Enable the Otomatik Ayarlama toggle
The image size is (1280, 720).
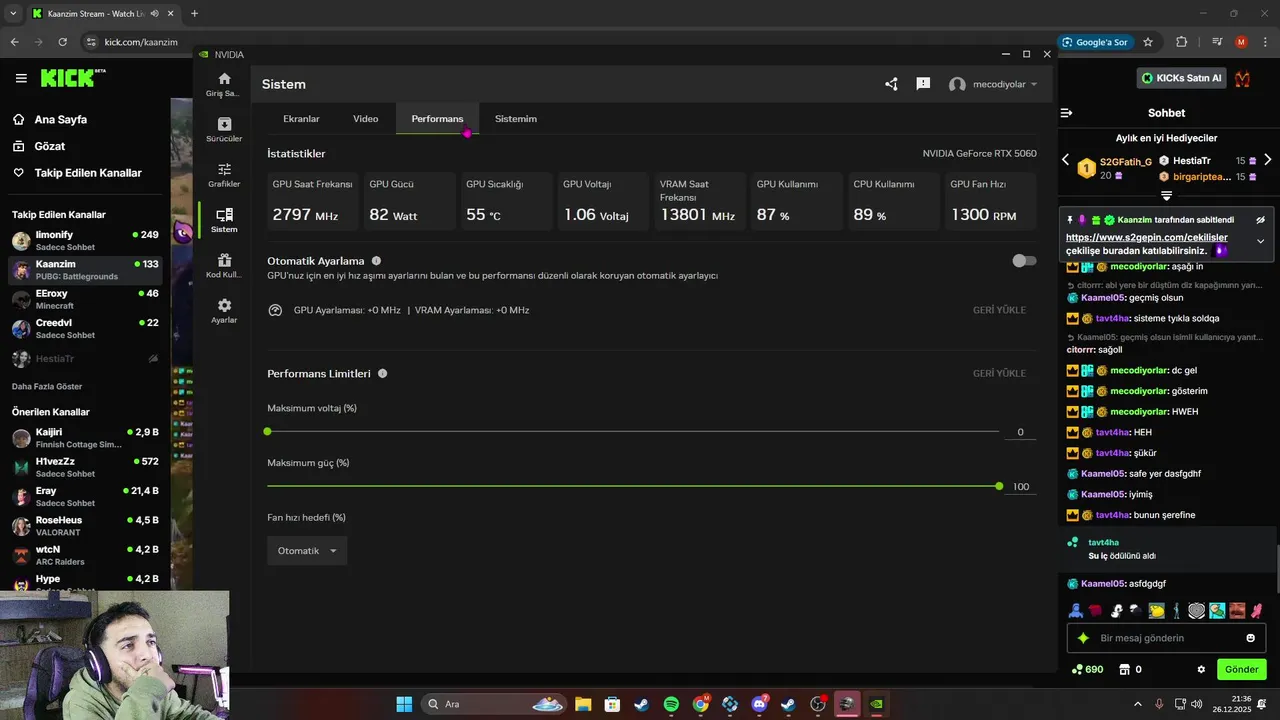click(x=1024, y=261)
